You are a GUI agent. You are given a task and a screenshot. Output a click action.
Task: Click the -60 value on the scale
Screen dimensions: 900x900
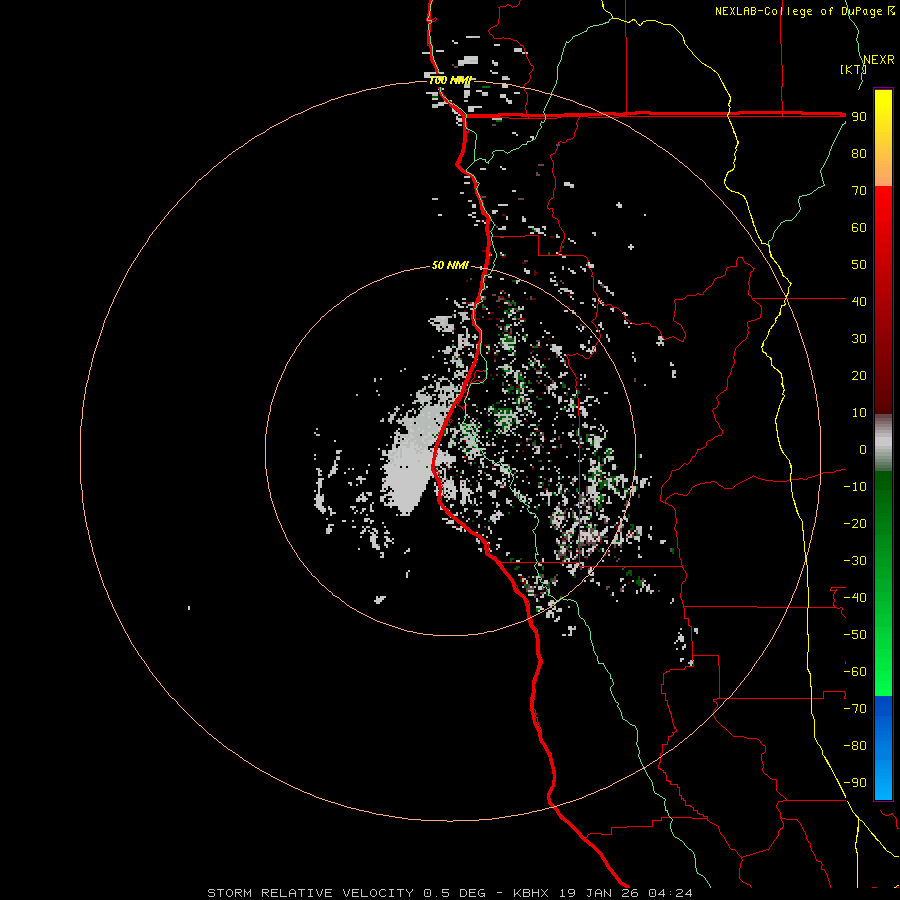[855, 672]
